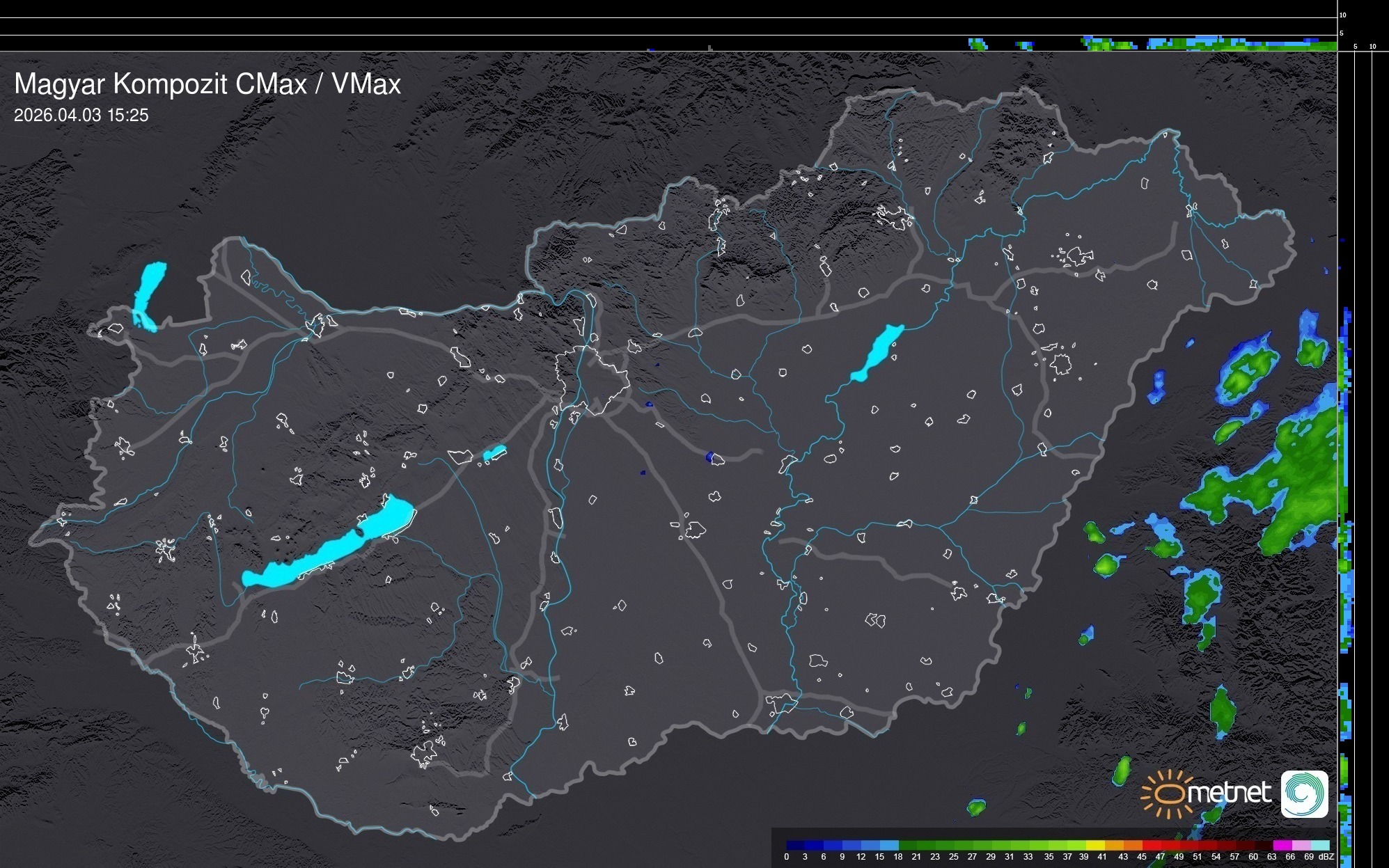Click the metnet sun logo
The width and height of the screenshot is (1389, 868).
[x=1168, y=794]
